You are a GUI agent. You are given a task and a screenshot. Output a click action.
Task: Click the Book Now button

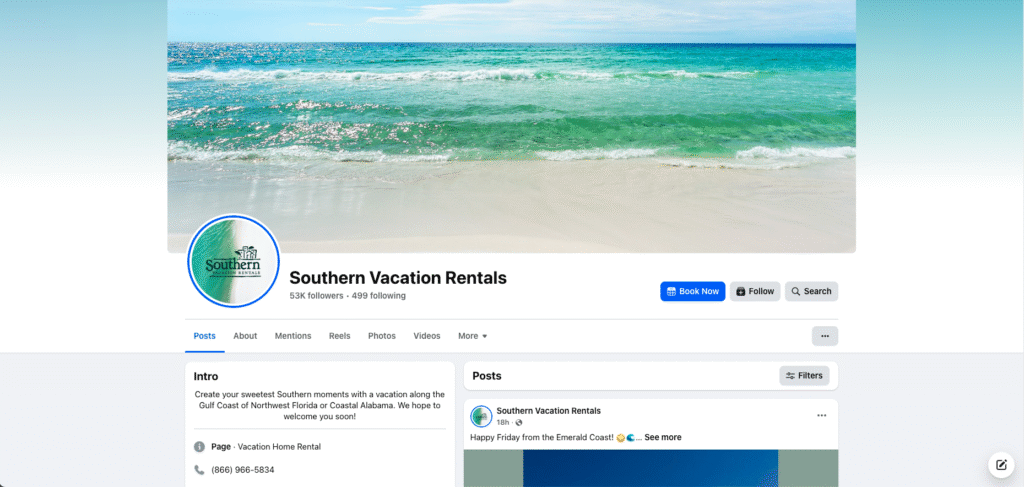point(692,291)
